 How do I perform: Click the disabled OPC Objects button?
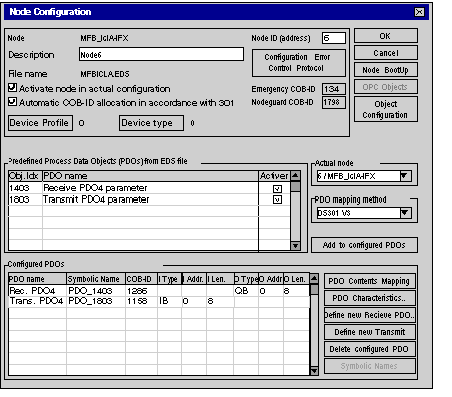(386, 87)
